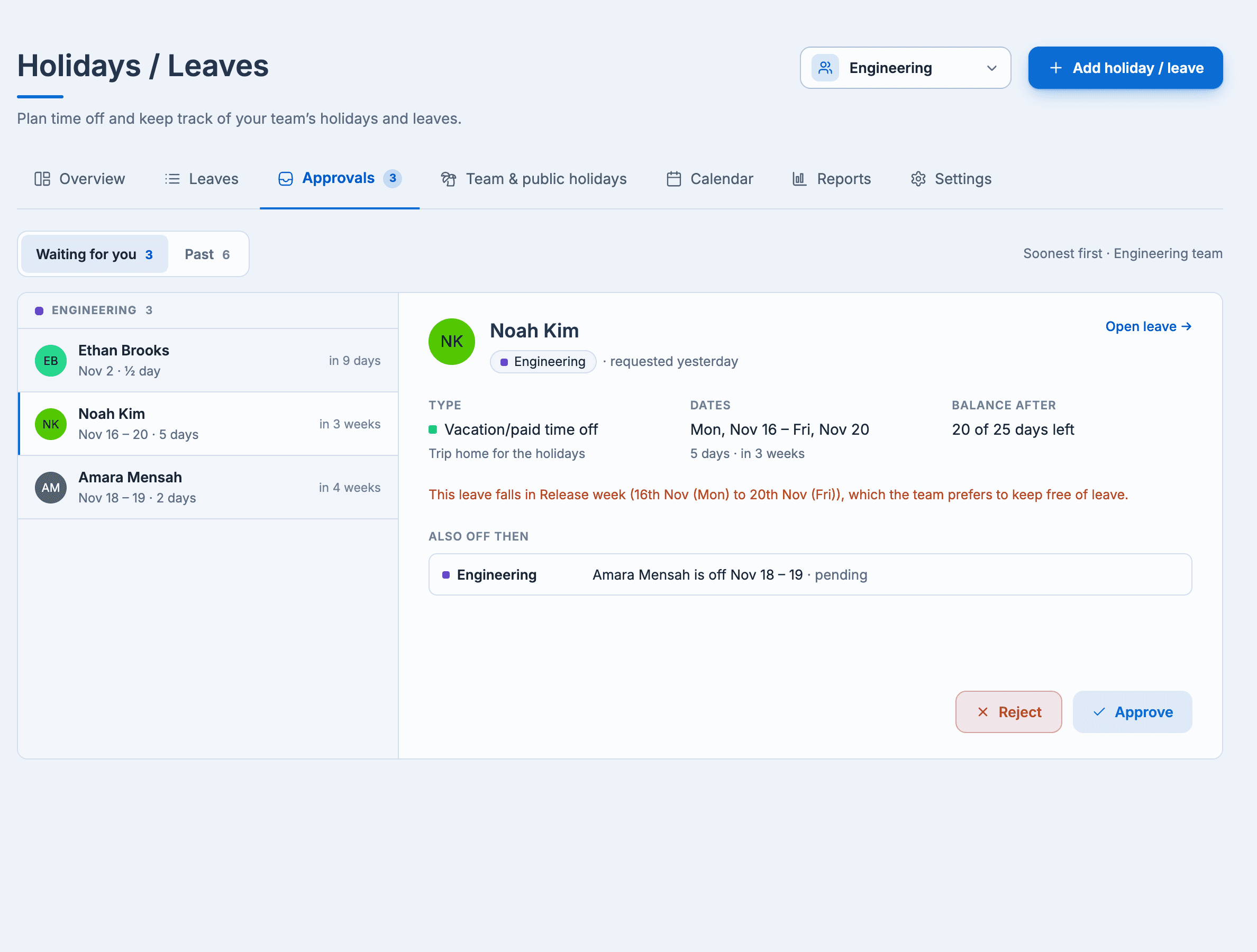Image resolution: width=1257 pixels, height=952 pixels.
Task: Click the NK avatar in the request list
Action: (51, 424)
